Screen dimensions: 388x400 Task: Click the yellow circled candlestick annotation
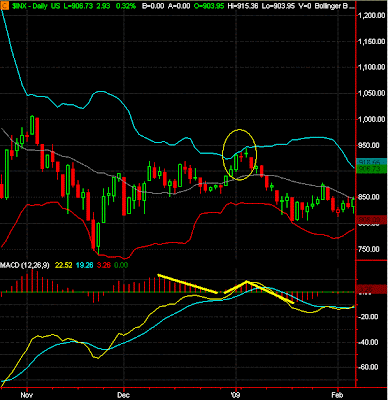[240, 155]
